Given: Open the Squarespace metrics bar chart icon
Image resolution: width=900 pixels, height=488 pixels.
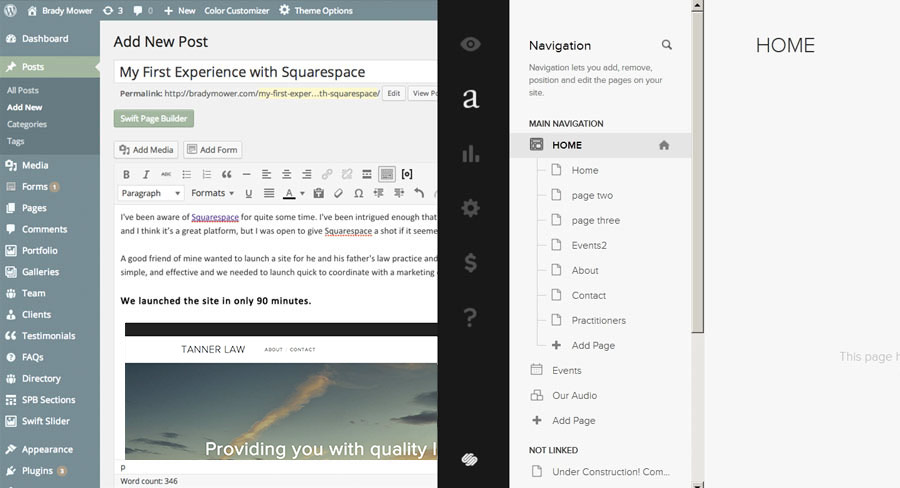Looking at the screenshot, I should pyautogui.click(x=471, y=153).
